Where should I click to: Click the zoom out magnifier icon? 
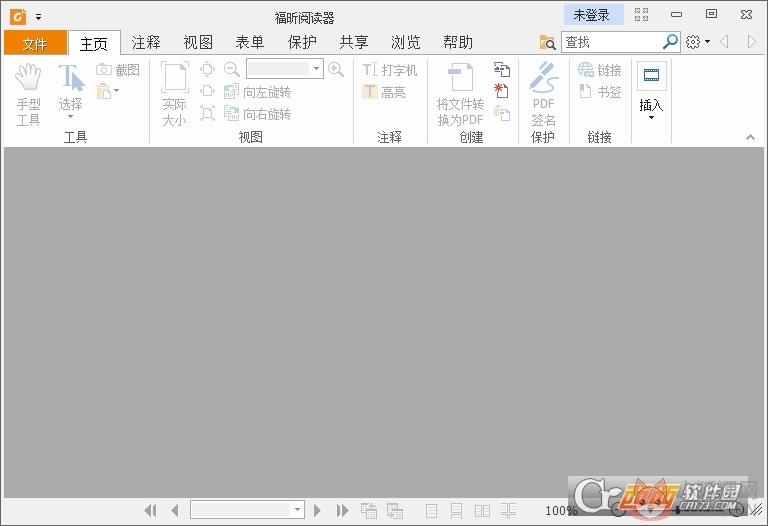pyautogui.click(x=231, y=69)
